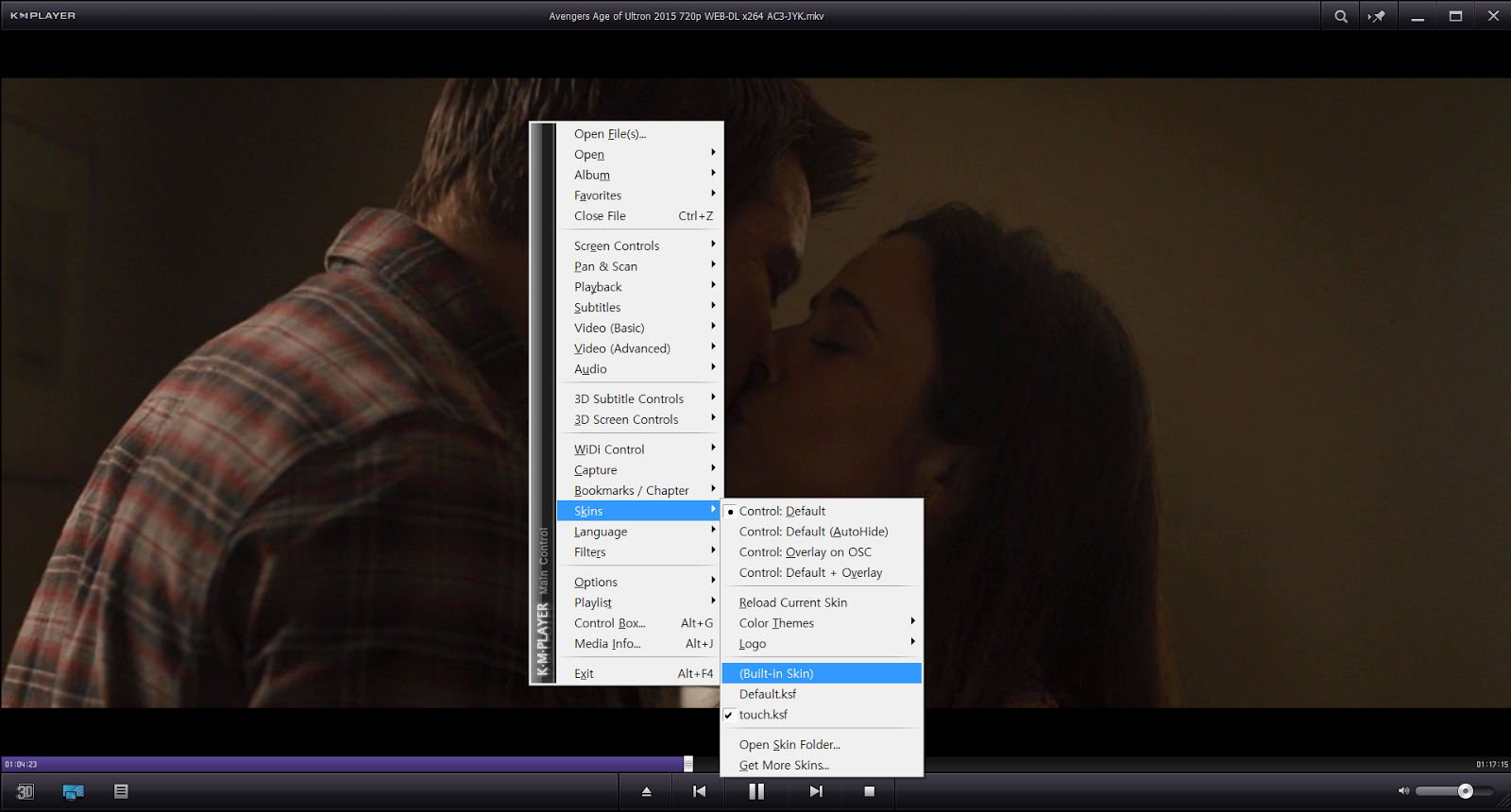This screenshot has width=1511, height=812.
Task: Expand the Open submenu
Action: pyautogui.click(x=638, y=154)
